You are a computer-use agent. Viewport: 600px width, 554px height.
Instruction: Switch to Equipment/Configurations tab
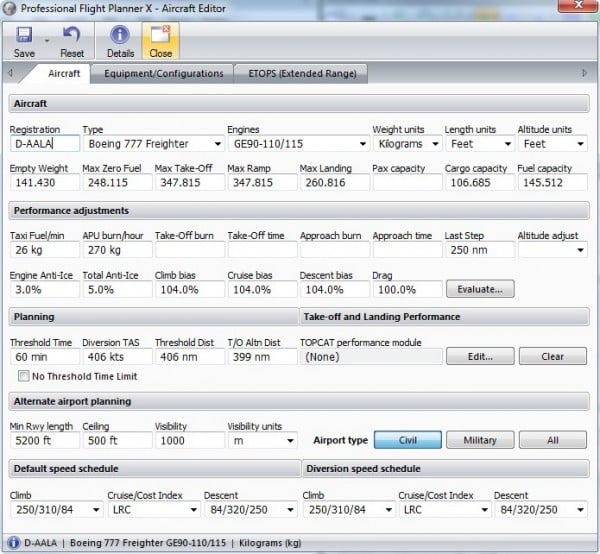(x=163, y=73)
